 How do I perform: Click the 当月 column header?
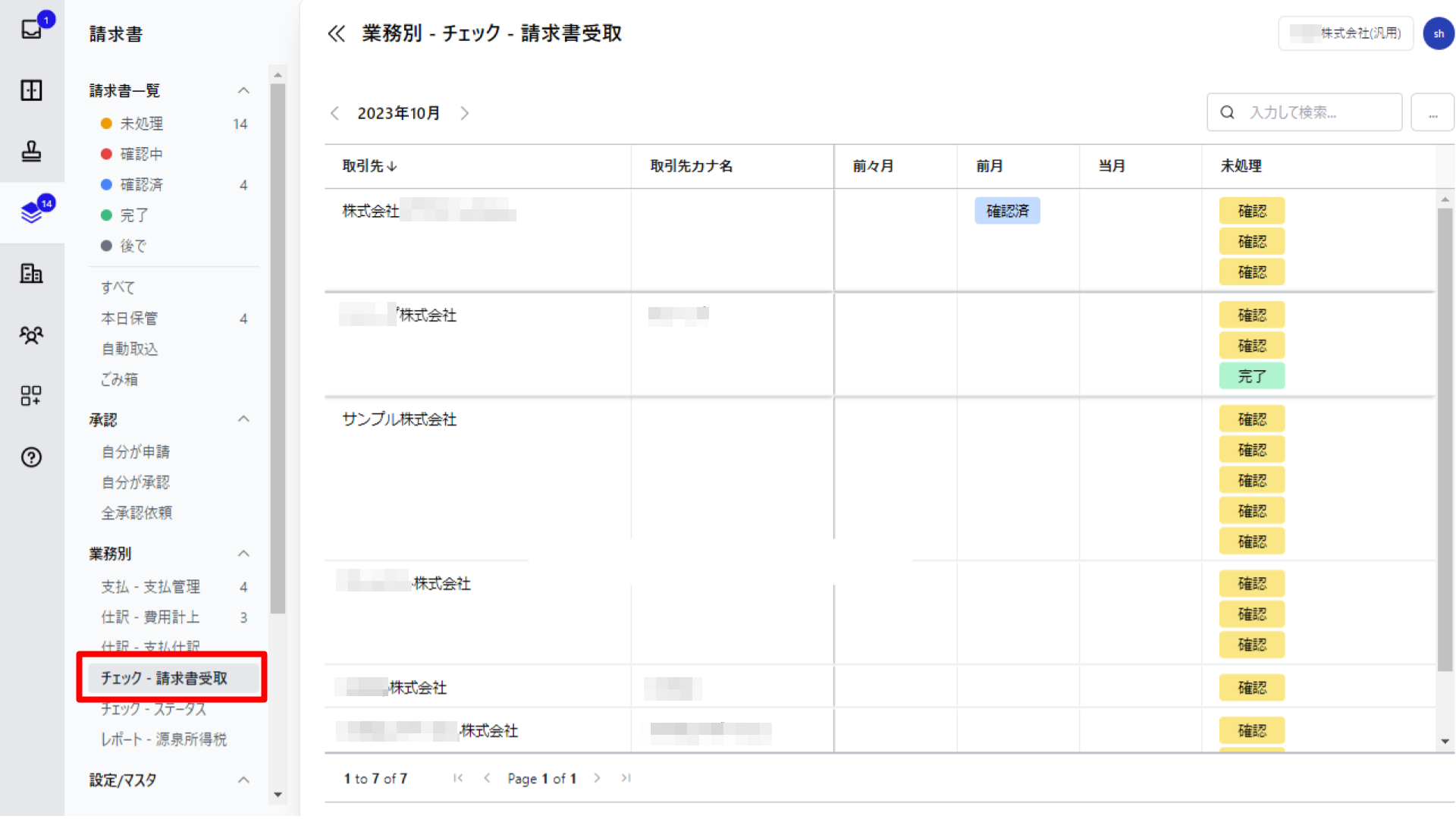(1112, 166)
